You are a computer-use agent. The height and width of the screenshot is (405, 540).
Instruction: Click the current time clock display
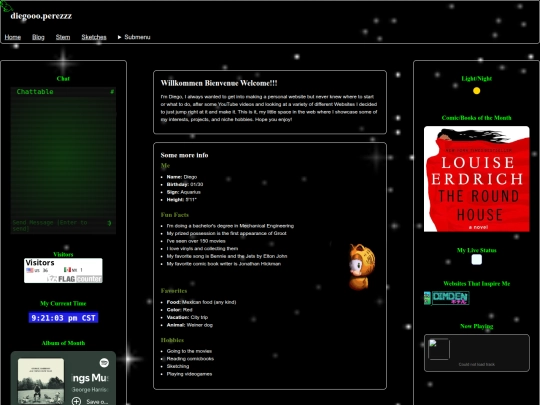63,318
